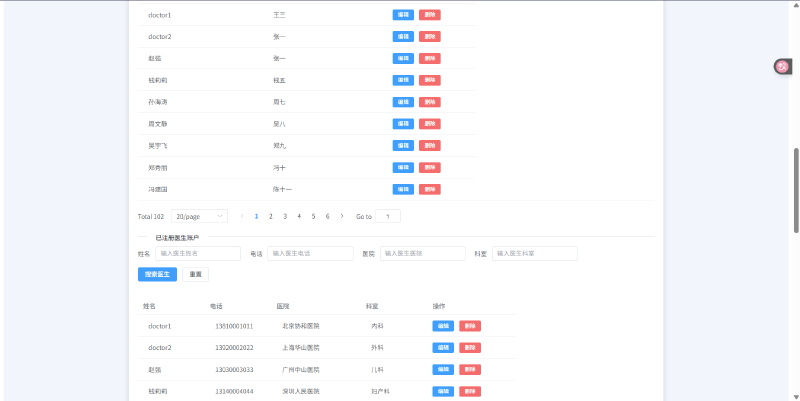Focus the 科室 department input field
This screenshot has width=800, height=401.
(535, 254)
